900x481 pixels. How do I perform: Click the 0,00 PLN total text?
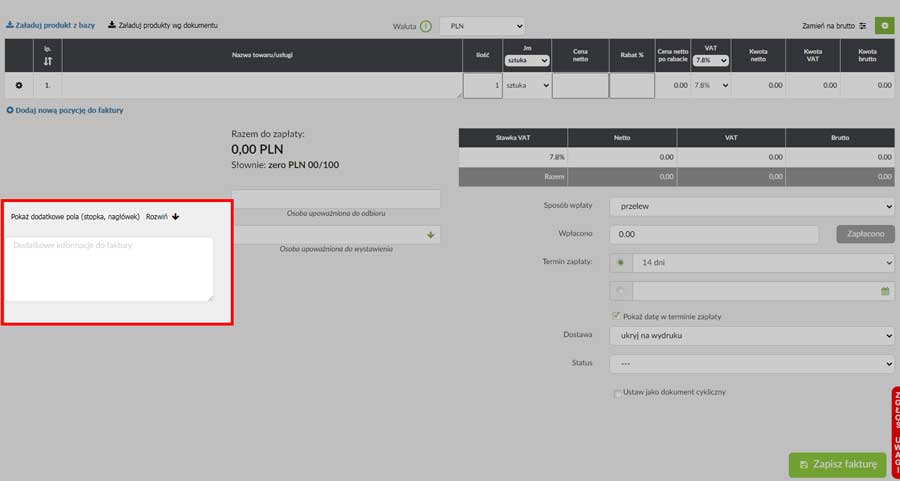[257, 149]
